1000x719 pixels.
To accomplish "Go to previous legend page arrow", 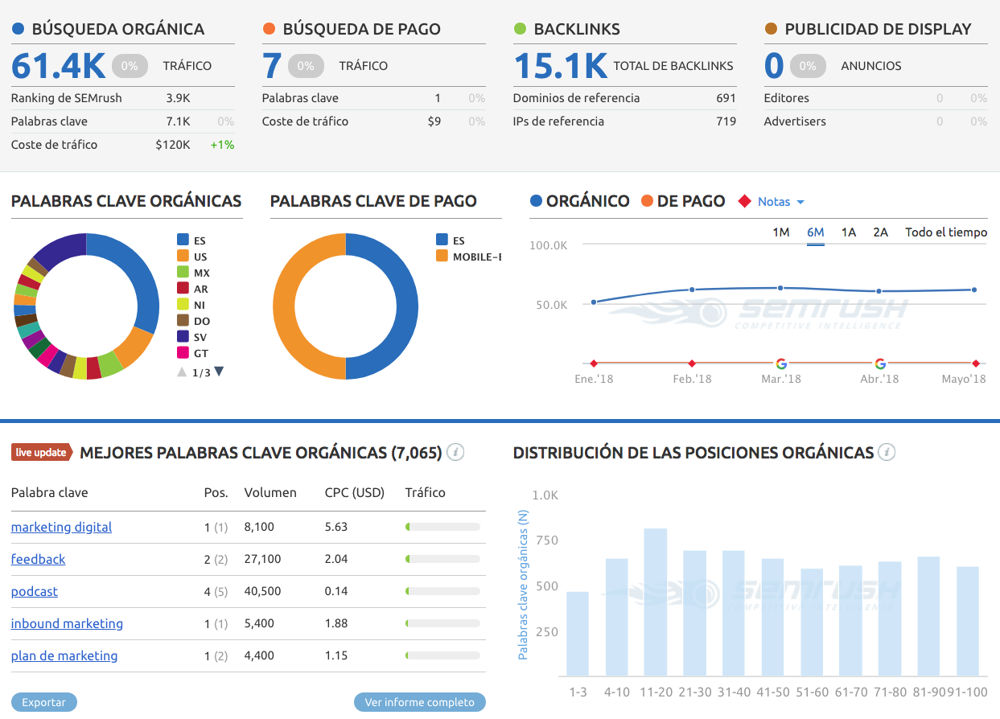I will tap(182, 372).
